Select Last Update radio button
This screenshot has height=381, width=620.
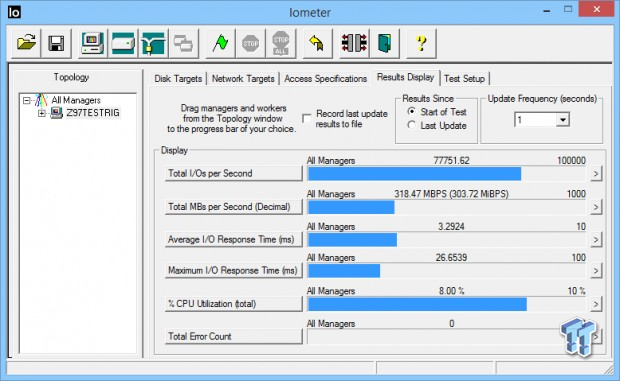(x=412, y=125)
